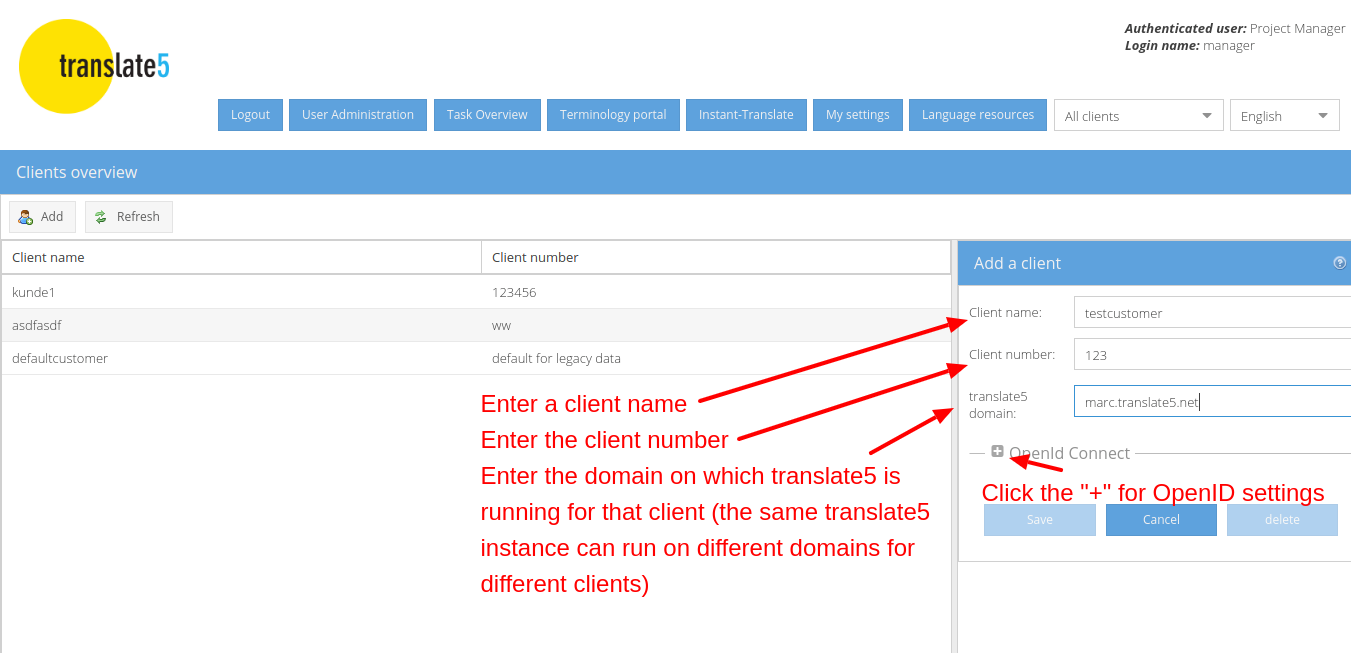
Task: Open My settings
Action: pos(858,115)
